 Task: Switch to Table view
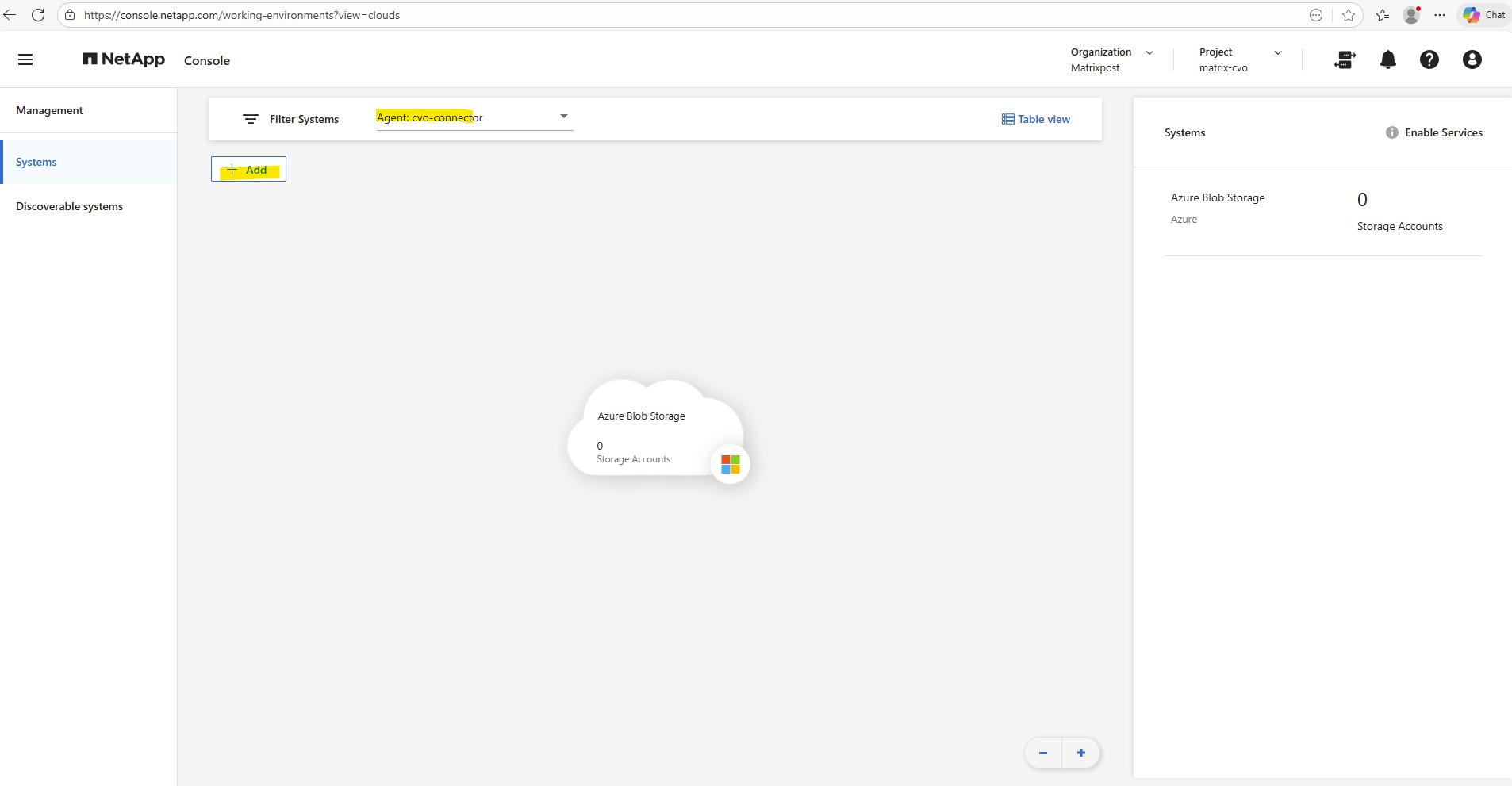click(1035, 119)
